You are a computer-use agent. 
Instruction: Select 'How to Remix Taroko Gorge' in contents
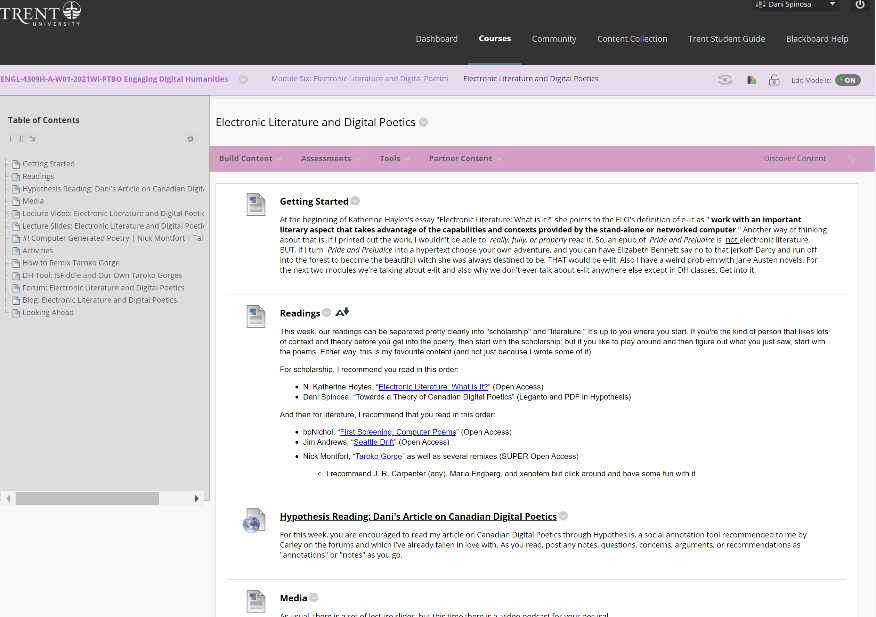coord(71,263)
